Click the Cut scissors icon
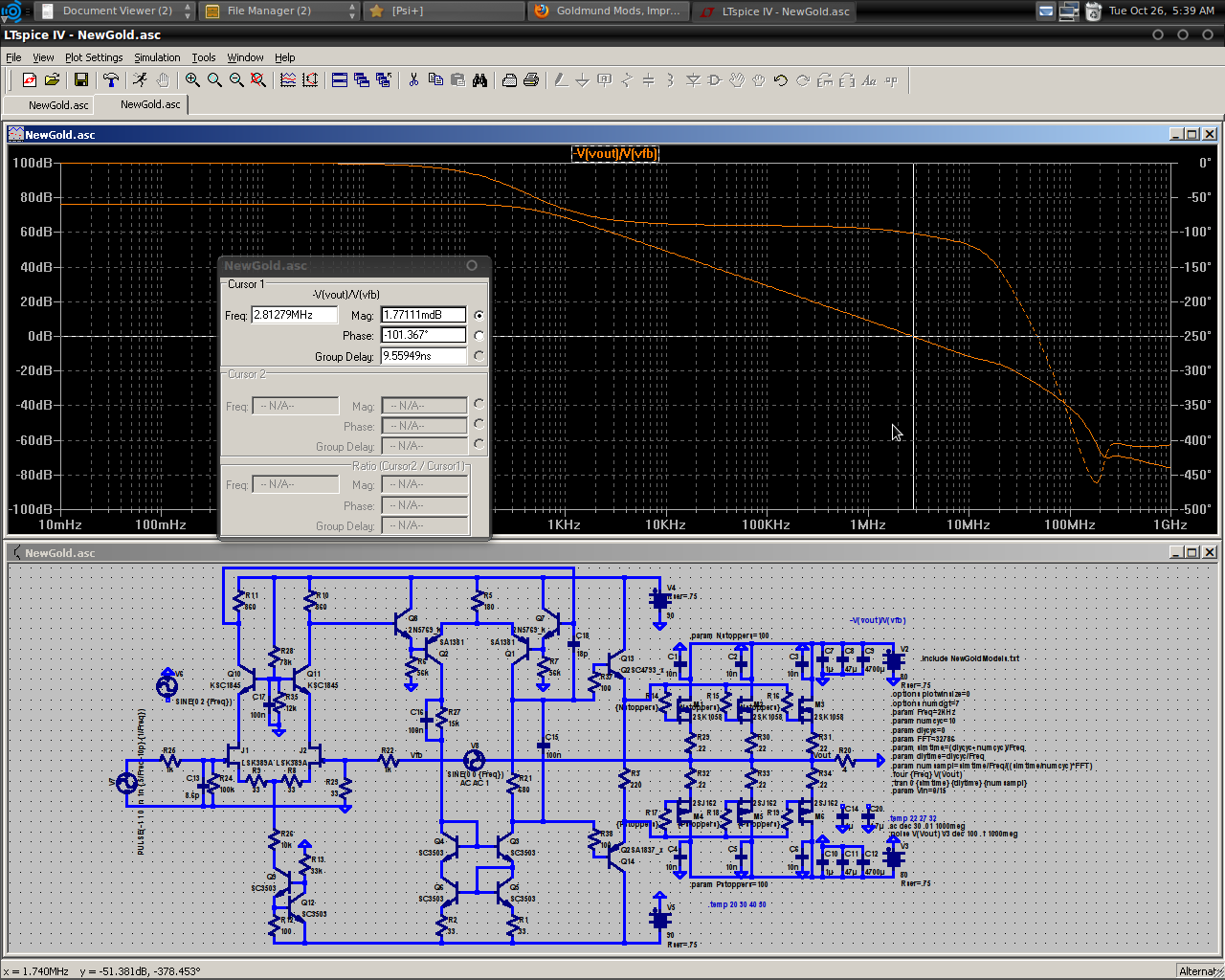 [413, 80]
